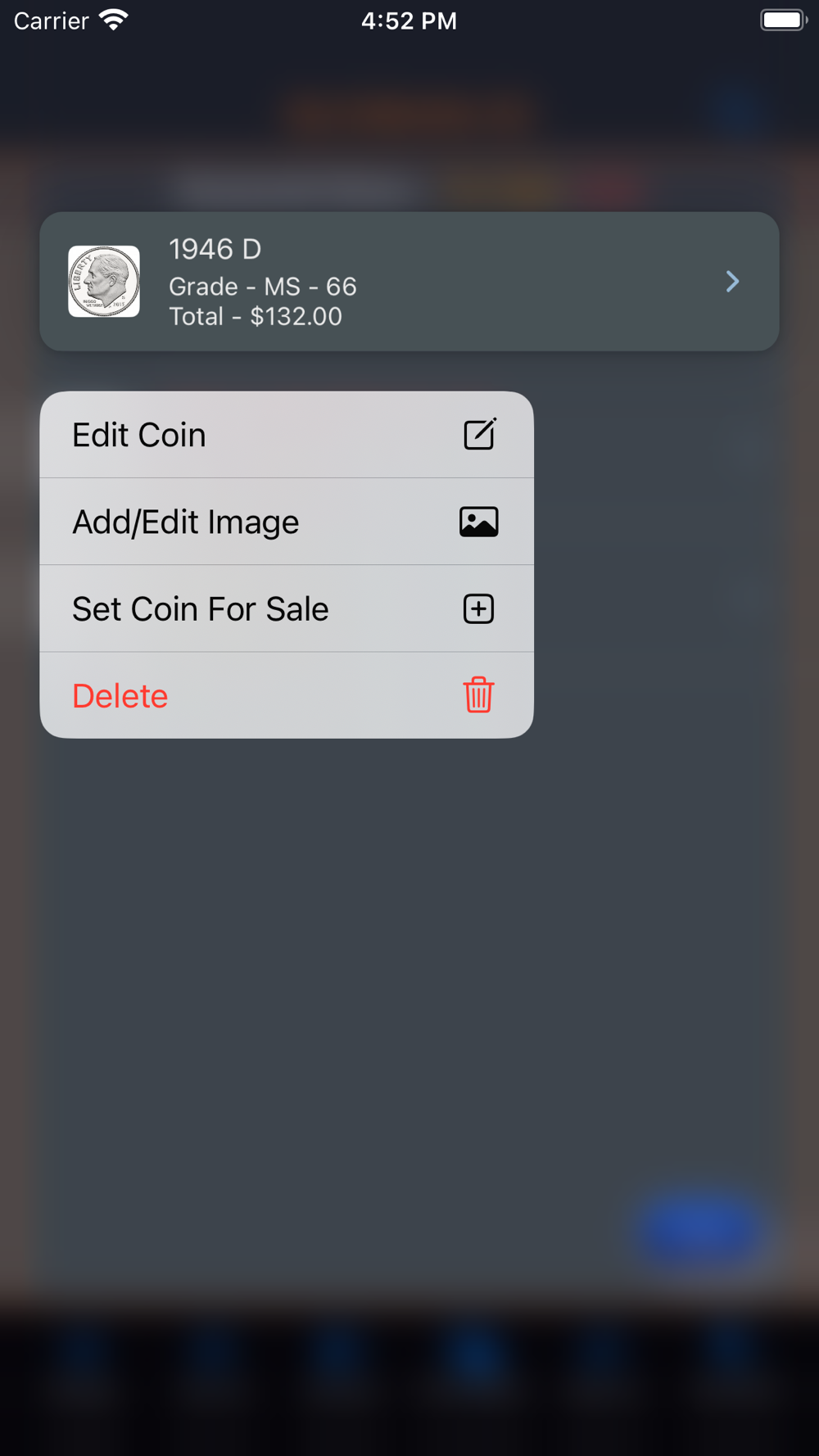Screen dimensions: 819x1456
Task: Tap the battery icon in the status bar
Action: tap(783, 20)
